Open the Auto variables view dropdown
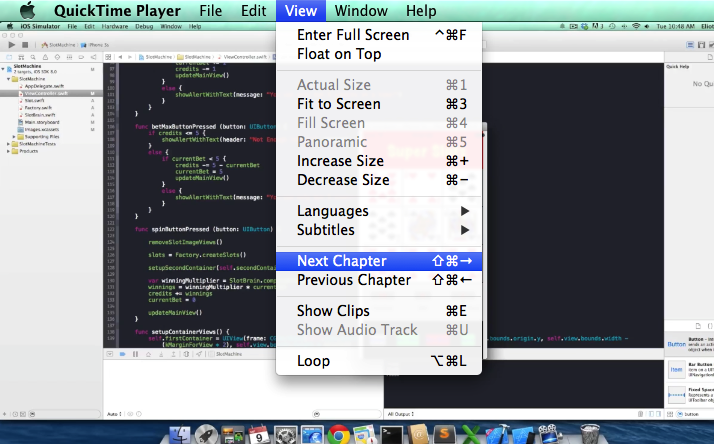This screenshot has width=714, height=444. click(x=114, y=414)
